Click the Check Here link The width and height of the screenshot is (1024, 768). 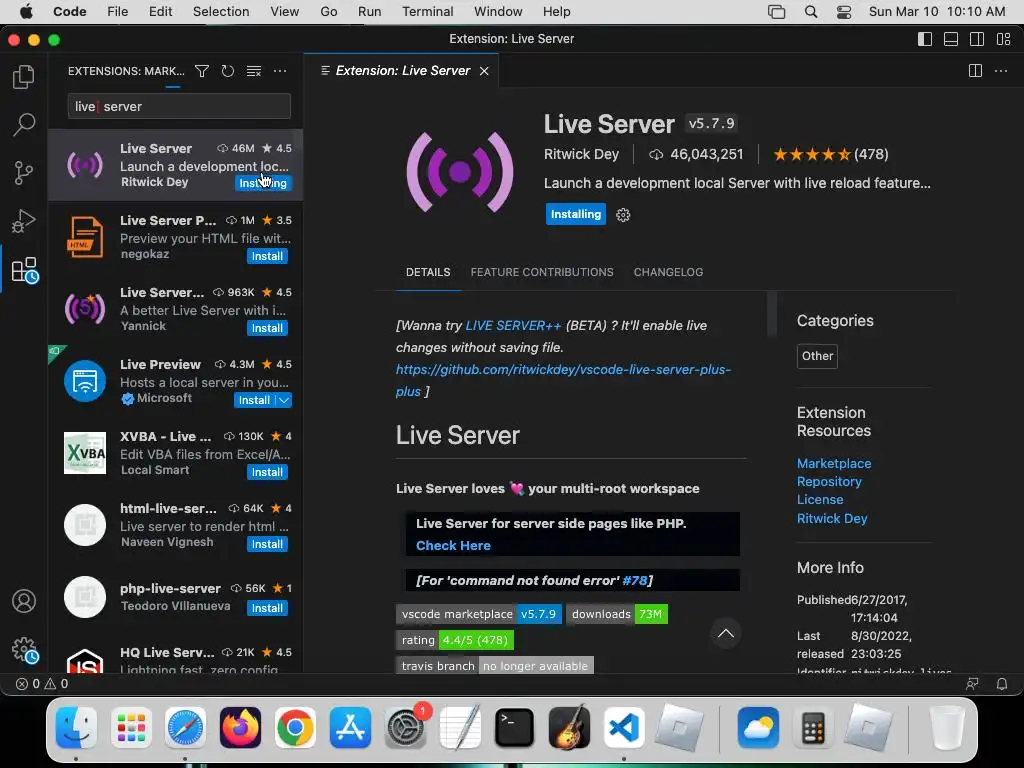(x=453, y=545)
